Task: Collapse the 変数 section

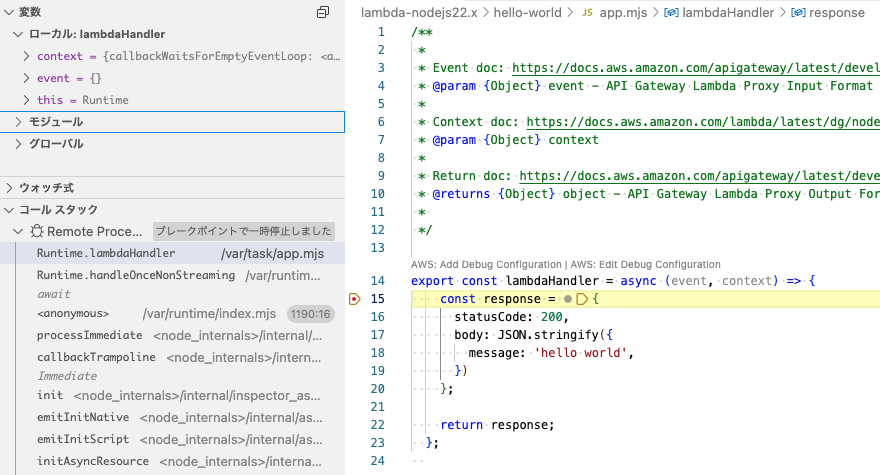Action: [x=9, y=12]
